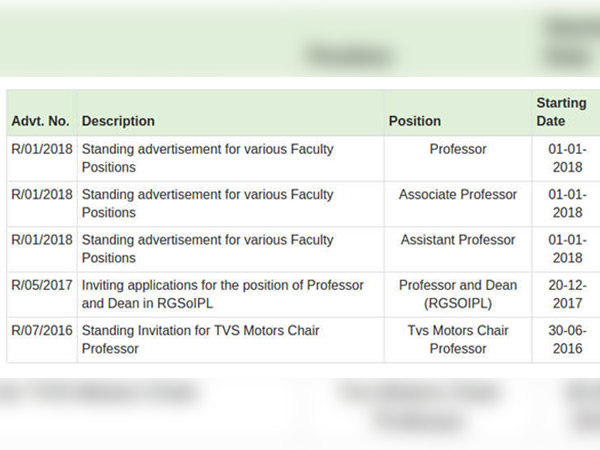The height and width of the screenshot is (450, 600).
Task: Click the TVS Motors Chair invitation description
Action: (201, 340)
